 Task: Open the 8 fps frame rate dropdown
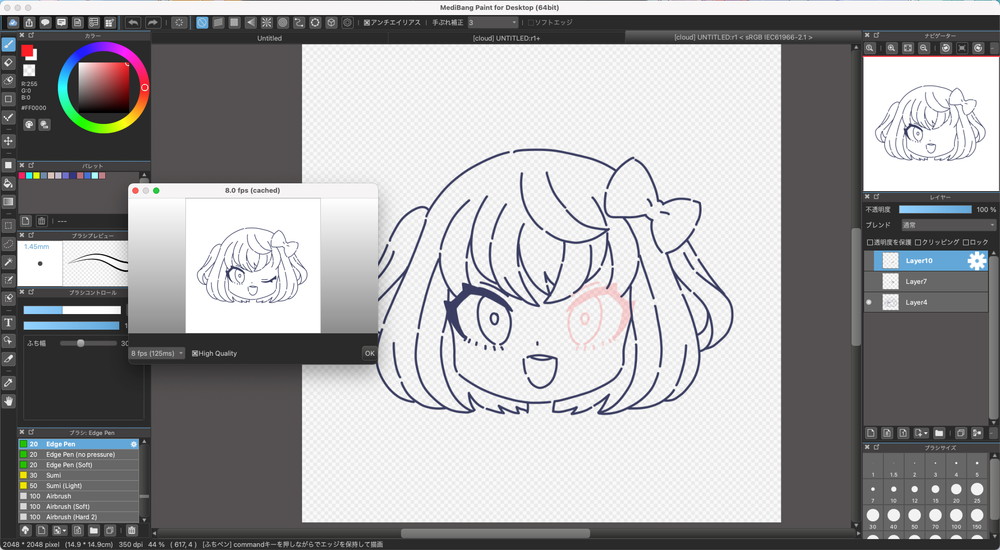click(157, 353)
